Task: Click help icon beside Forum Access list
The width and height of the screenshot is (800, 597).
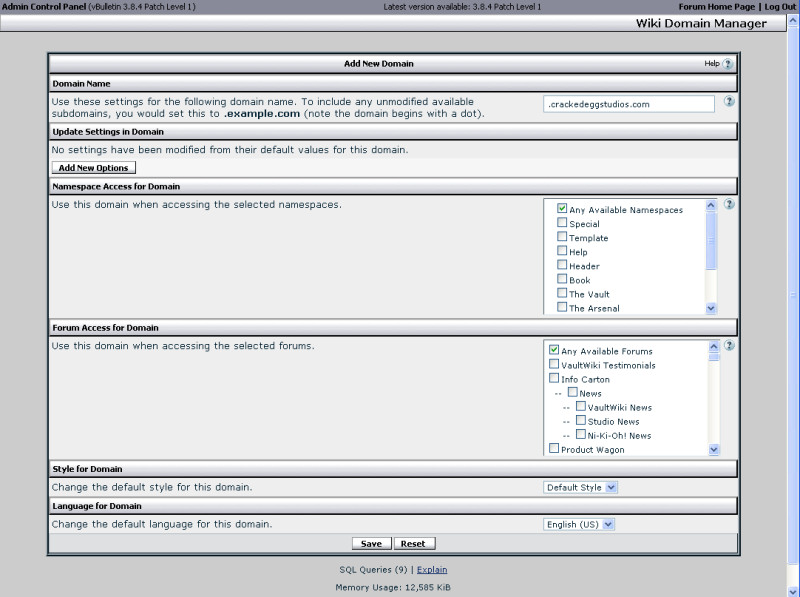Action: coord(729,346)
